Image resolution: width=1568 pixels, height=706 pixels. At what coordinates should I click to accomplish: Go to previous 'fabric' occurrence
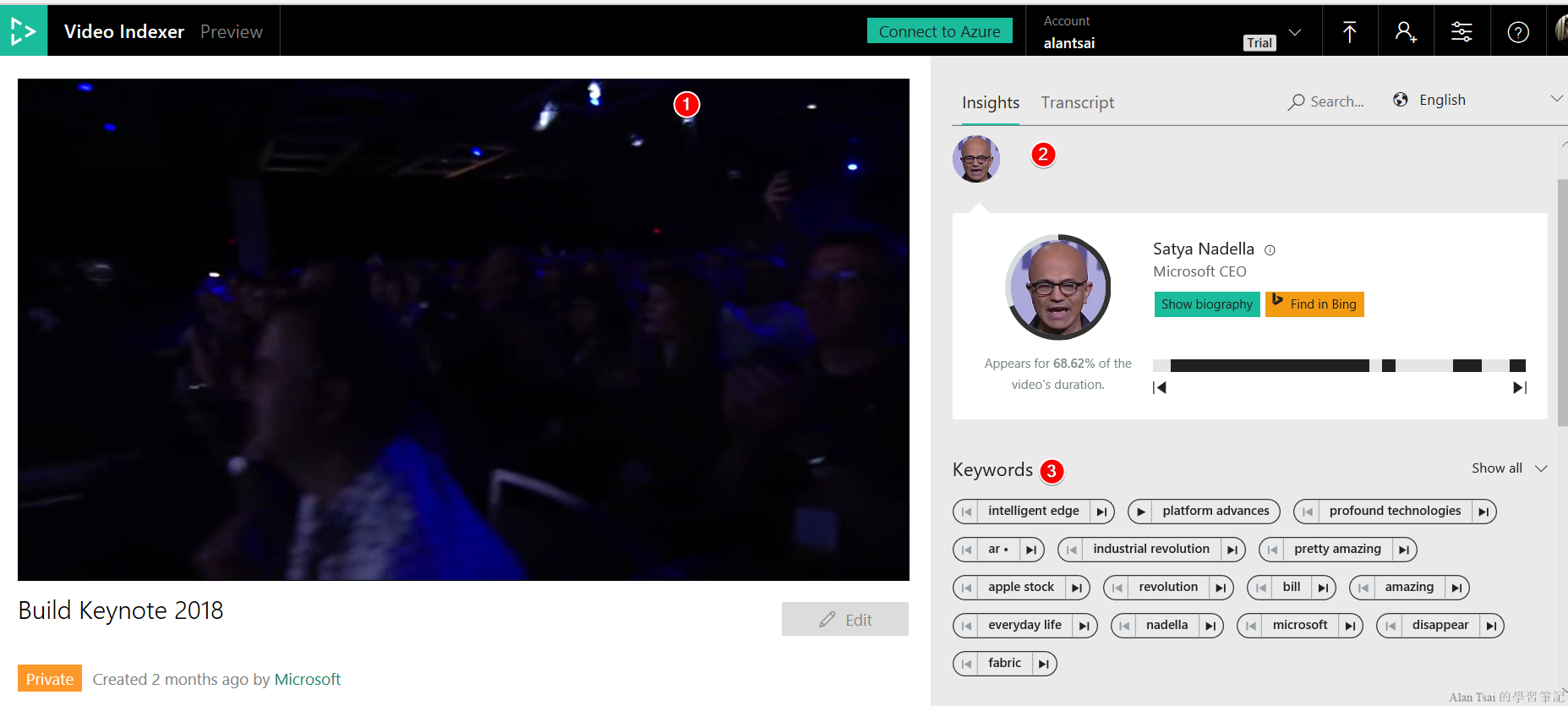(x=966, y=664)
